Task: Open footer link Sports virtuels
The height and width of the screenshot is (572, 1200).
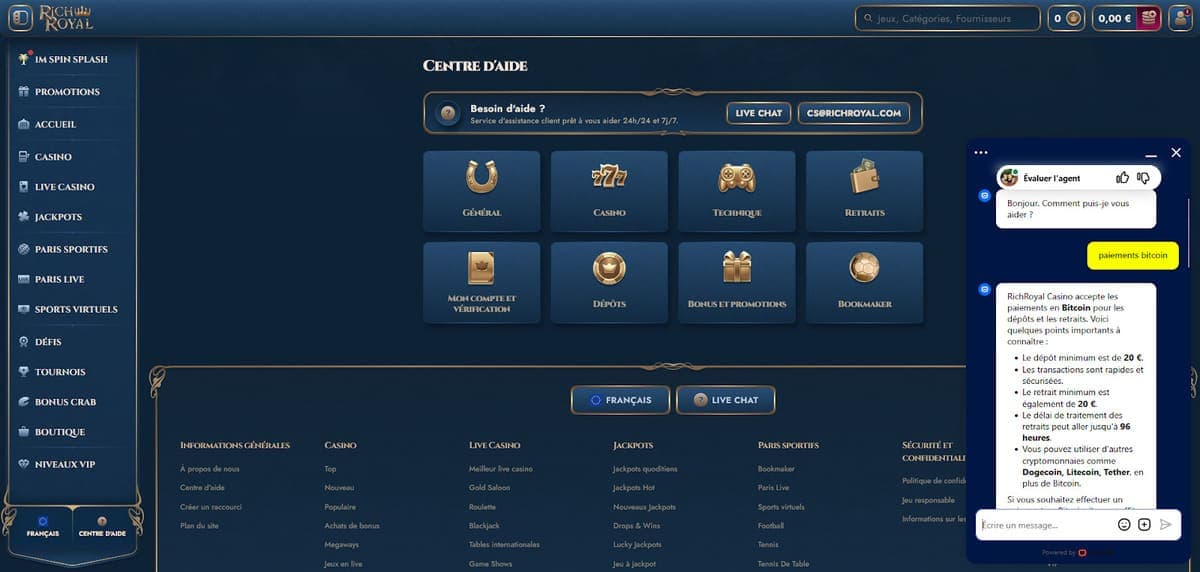Action: 783,507
